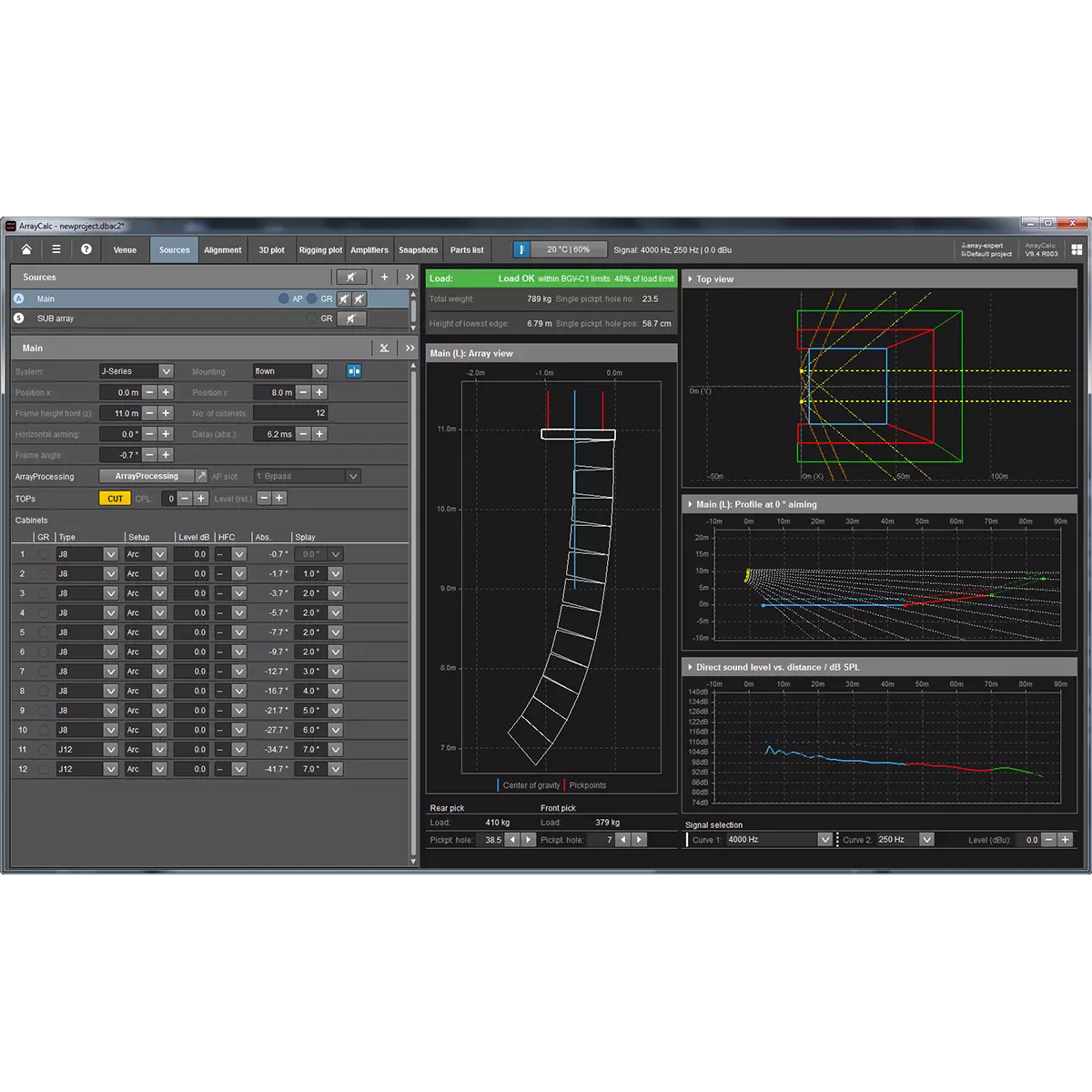Toggle GR circle for SUB array
The width and height of the screenshot is (1092, 1092).
tap(312, 318)
